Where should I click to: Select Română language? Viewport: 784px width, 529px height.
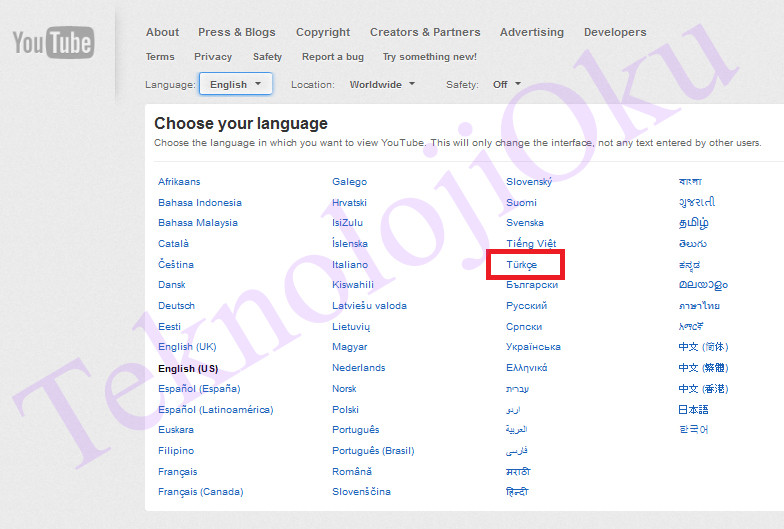352,472
